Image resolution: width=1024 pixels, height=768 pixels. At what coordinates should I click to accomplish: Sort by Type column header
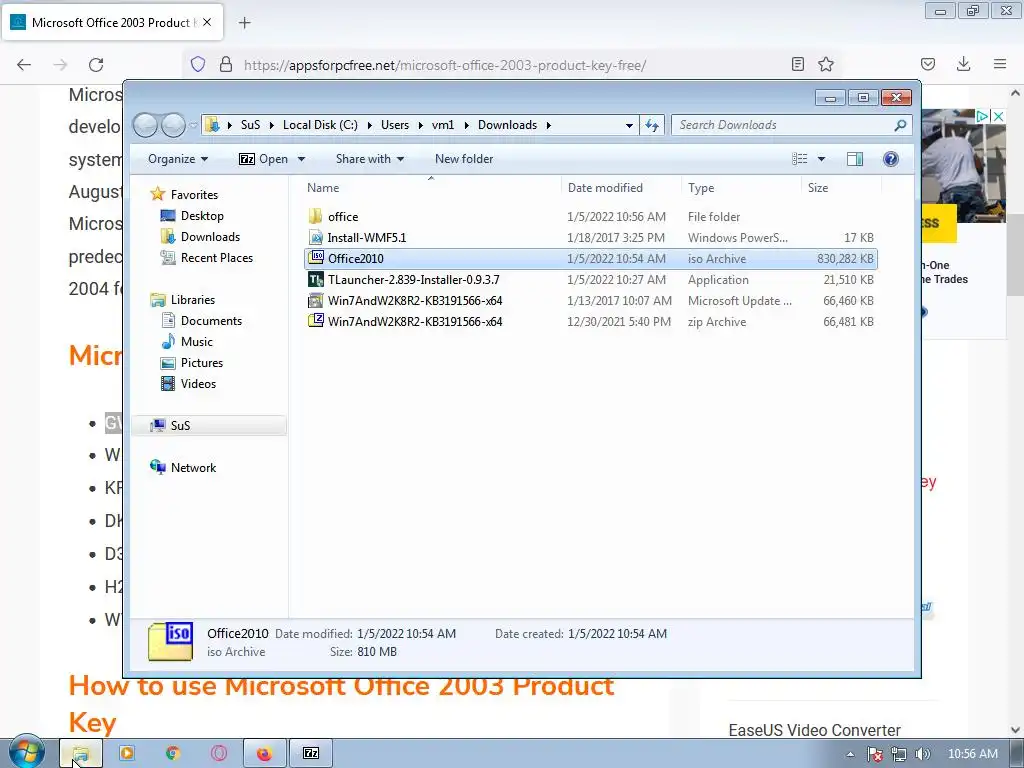pos(741,187)
